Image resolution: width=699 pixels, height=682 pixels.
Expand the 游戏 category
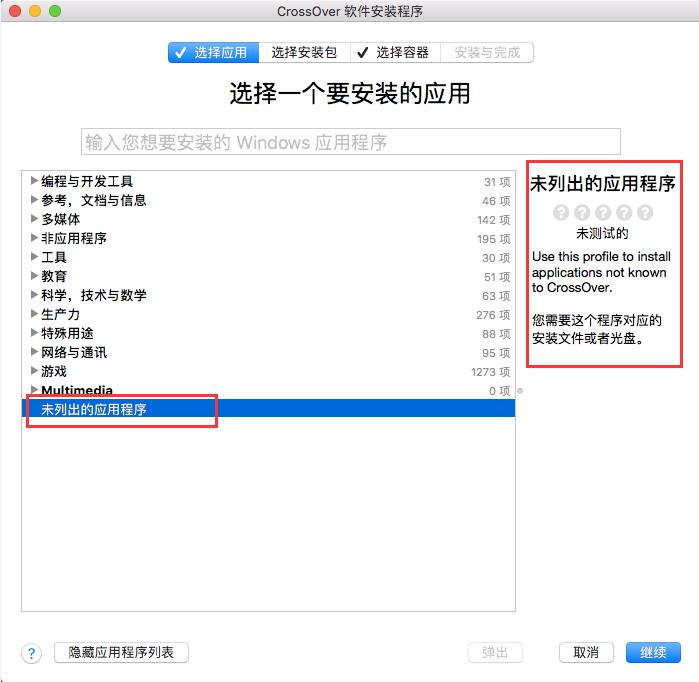(x=34, y=370)
